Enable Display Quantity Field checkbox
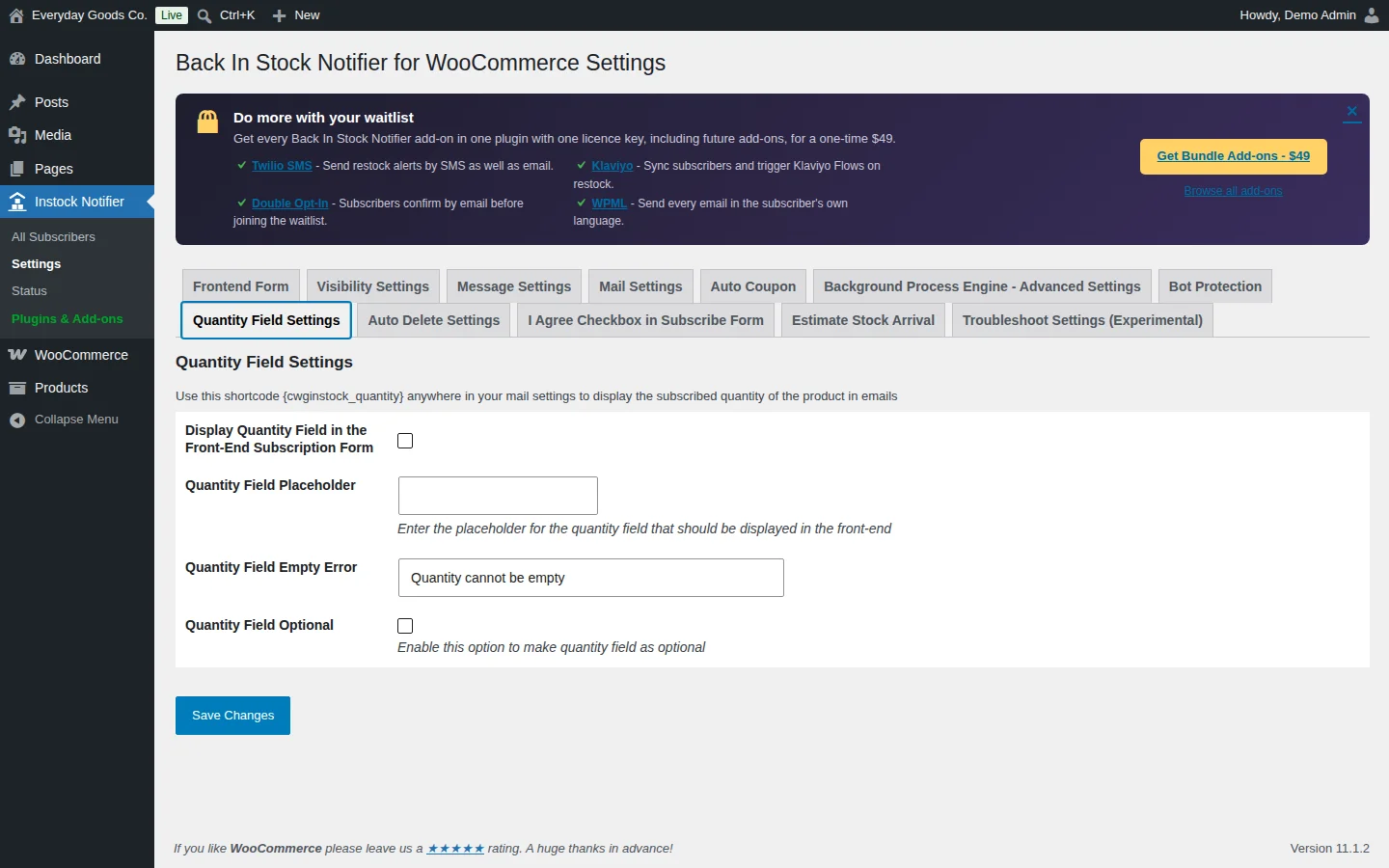 click(x=405, y=441)
